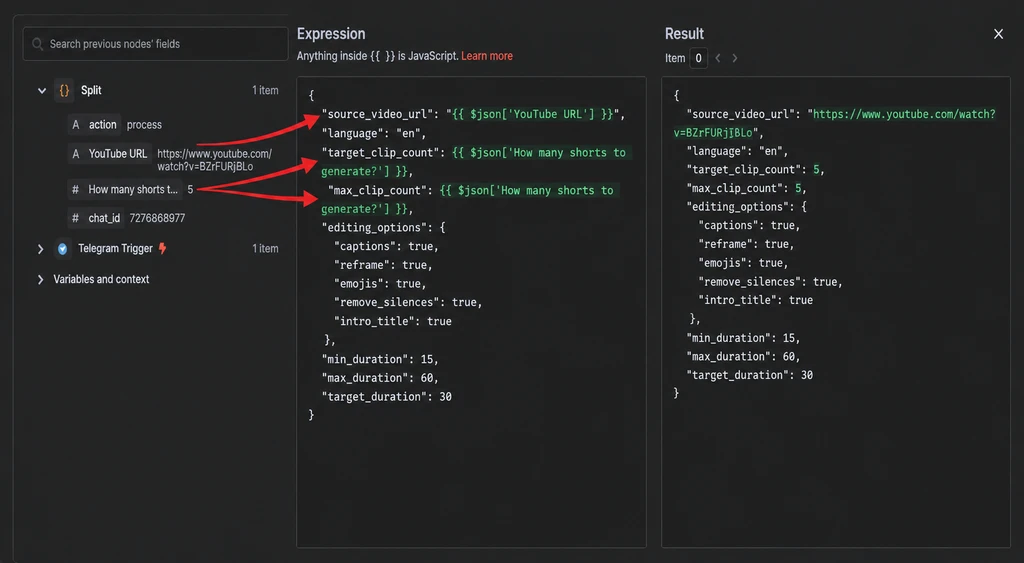Click the string type icon beside action
The width and height of the screenshot is (1024, 563).
click(76, 125)
